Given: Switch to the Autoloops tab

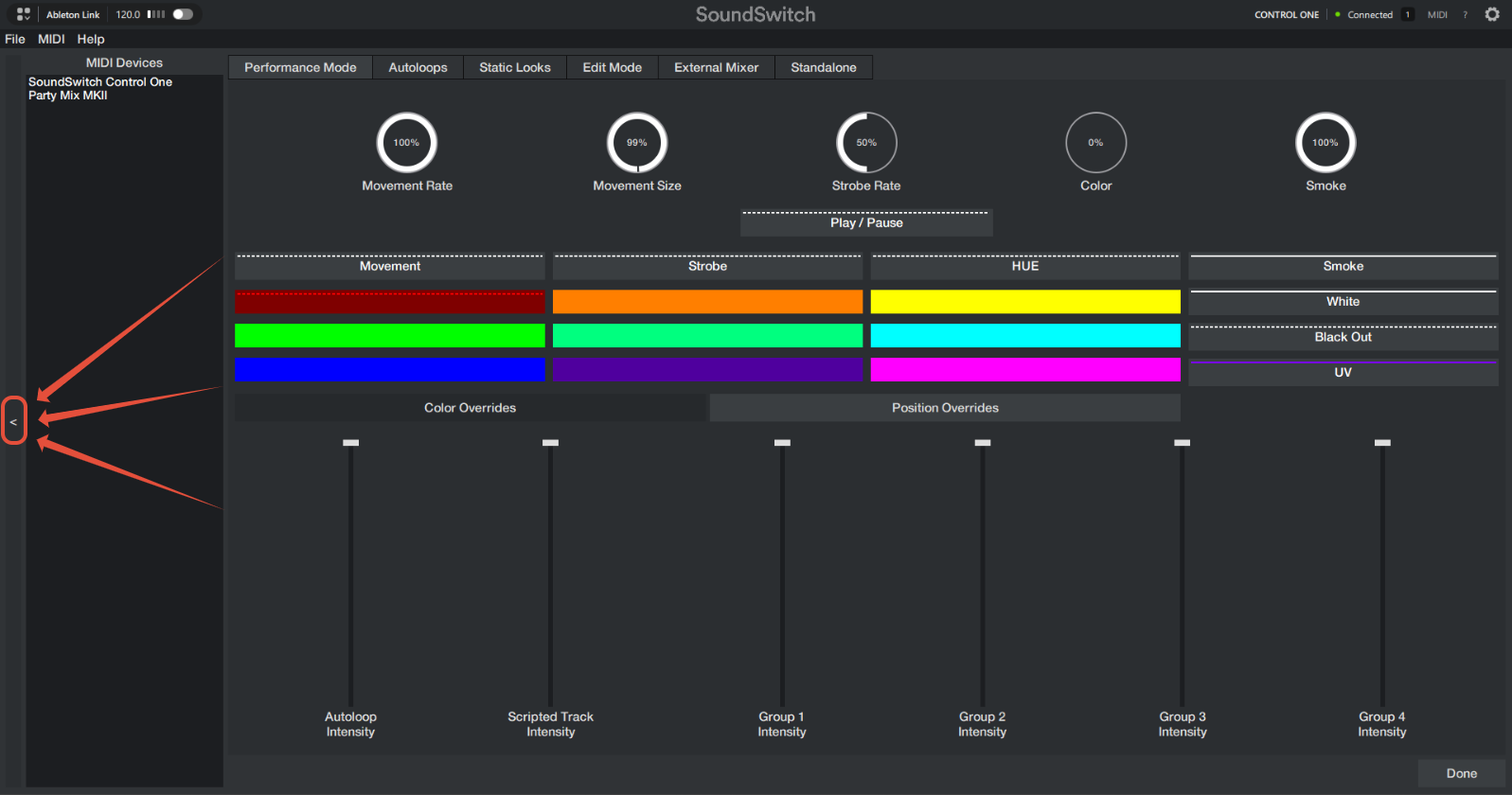Looking at the screenshot, I should click(x=418, y=67).
